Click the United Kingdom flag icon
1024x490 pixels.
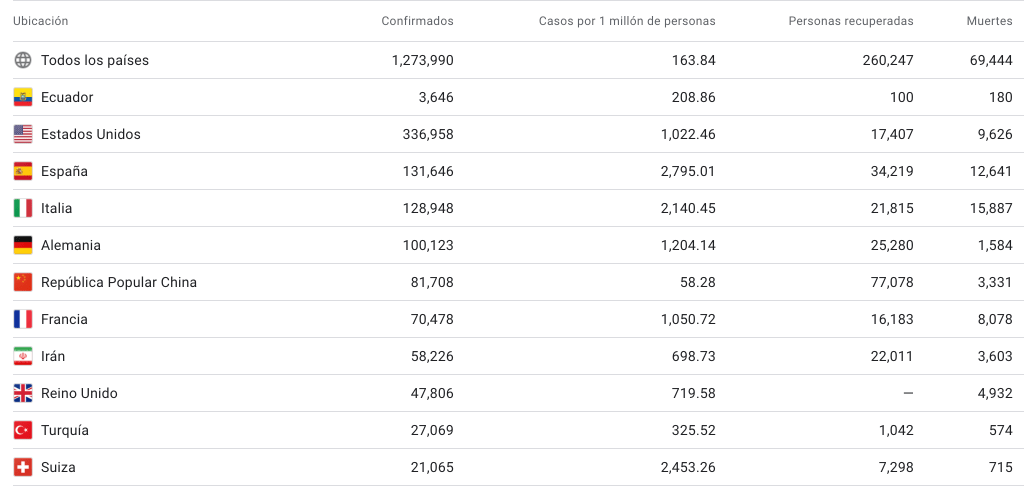(23, 393)
